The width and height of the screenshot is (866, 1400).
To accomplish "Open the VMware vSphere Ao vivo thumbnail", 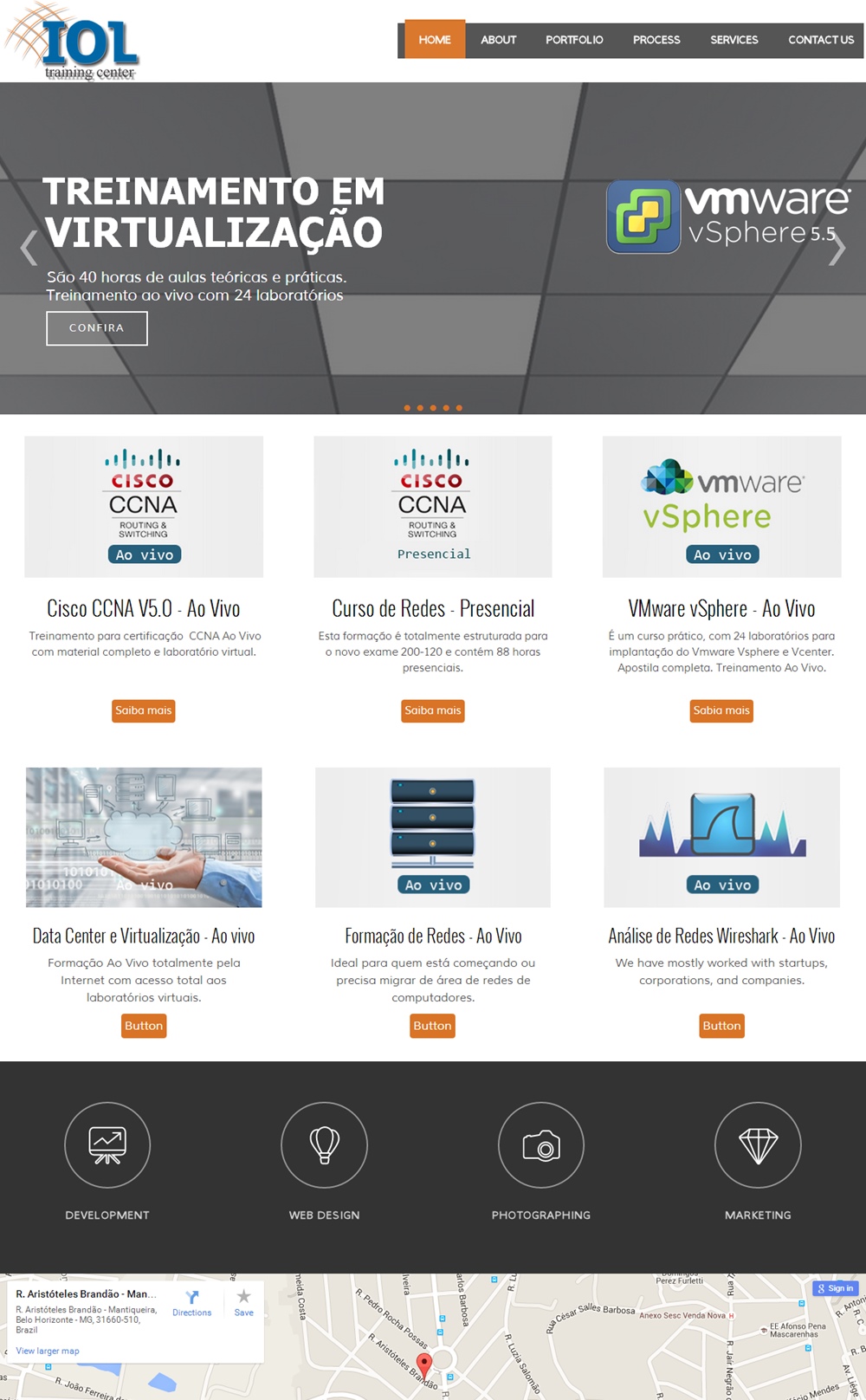I will [x=722, y=507].
